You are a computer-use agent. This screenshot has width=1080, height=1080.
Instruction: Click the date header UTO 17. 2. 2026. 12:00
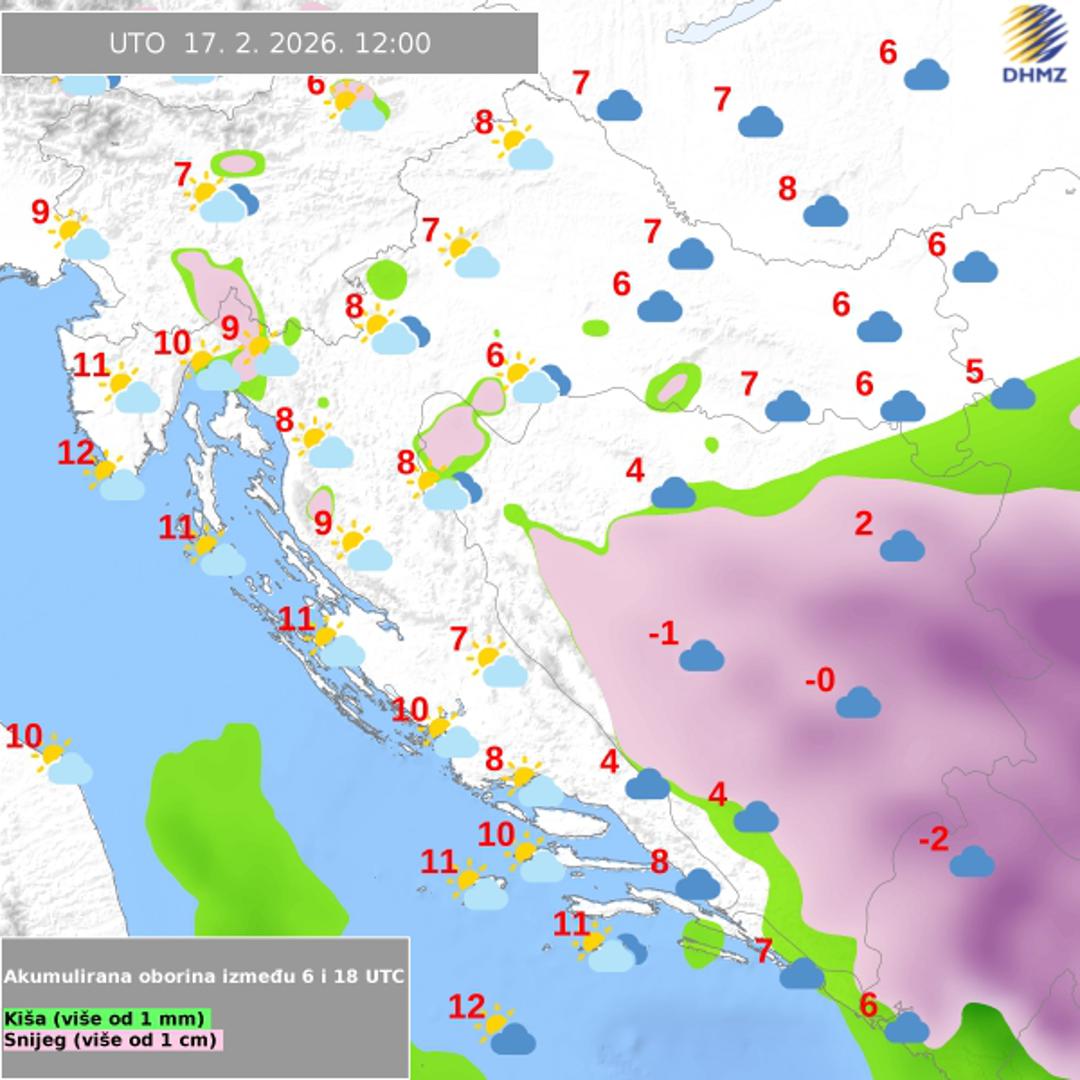tap(269, 43)
